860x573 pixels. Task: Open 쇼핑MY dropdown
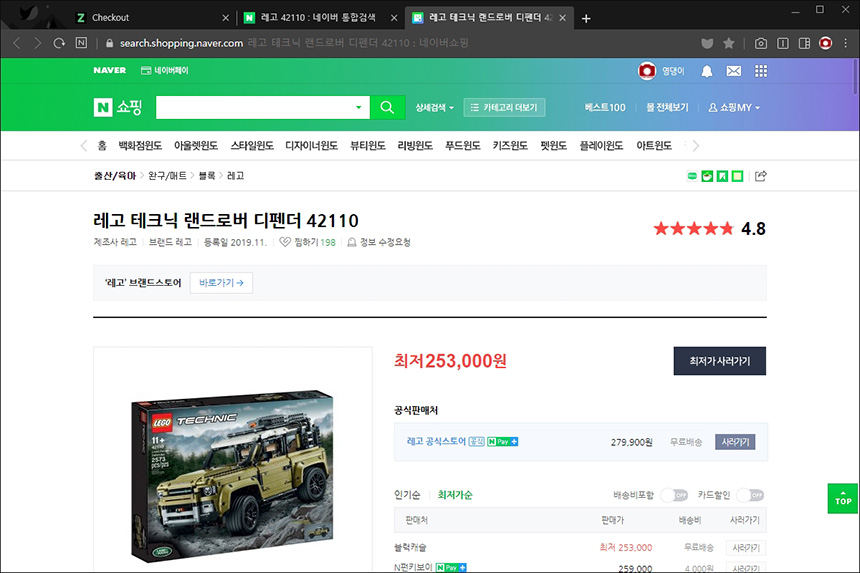click(x=734, y=107)
